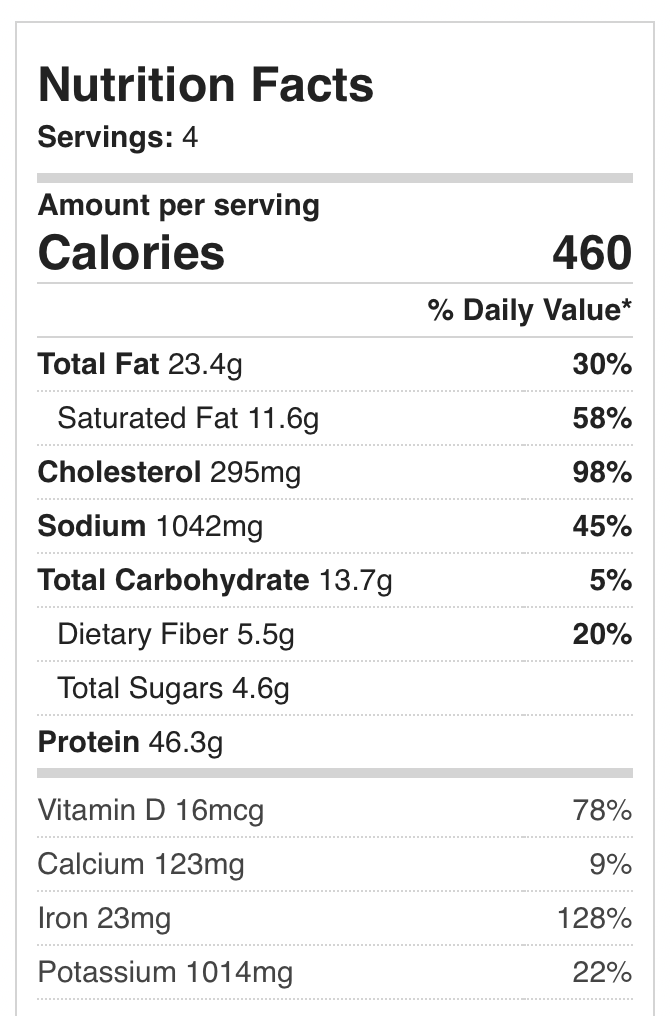Click the Protein 46.3g label

pyautogui.click(x=130, y=742)
